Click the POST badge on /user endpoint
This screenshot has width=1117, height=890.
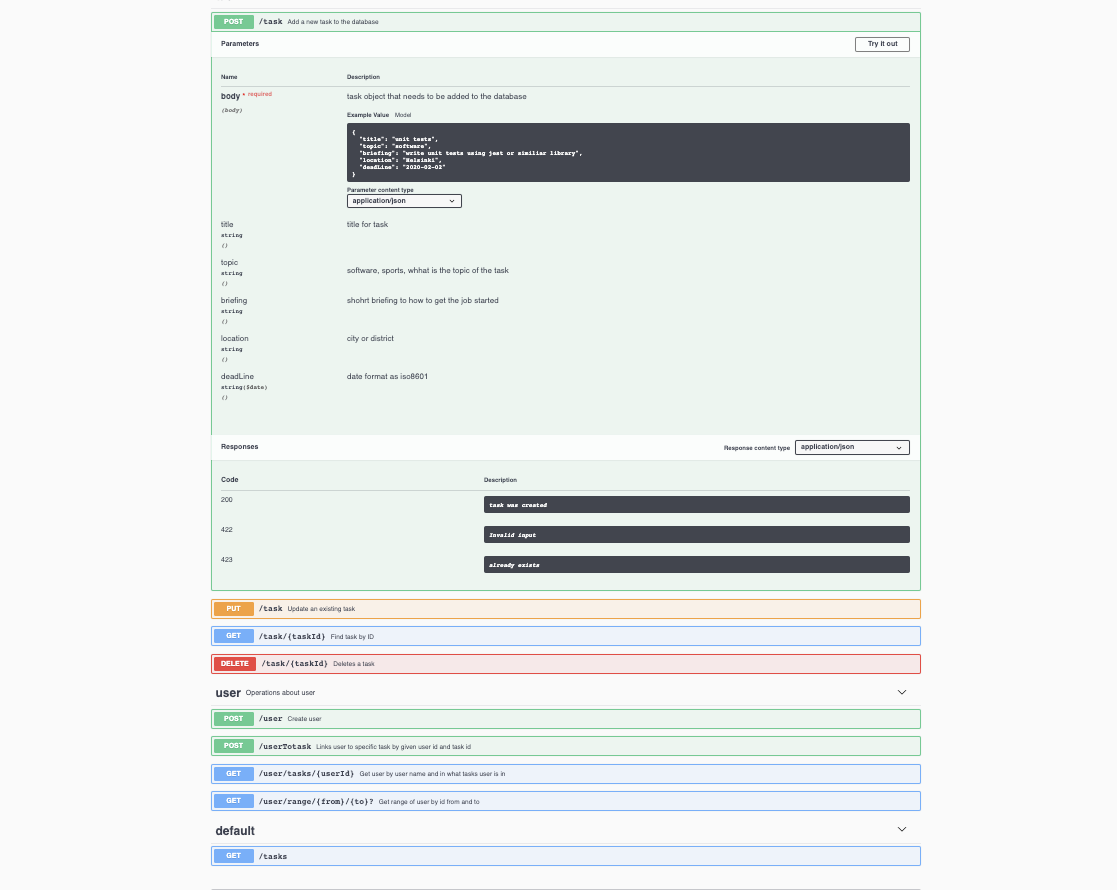coord(233,718)
